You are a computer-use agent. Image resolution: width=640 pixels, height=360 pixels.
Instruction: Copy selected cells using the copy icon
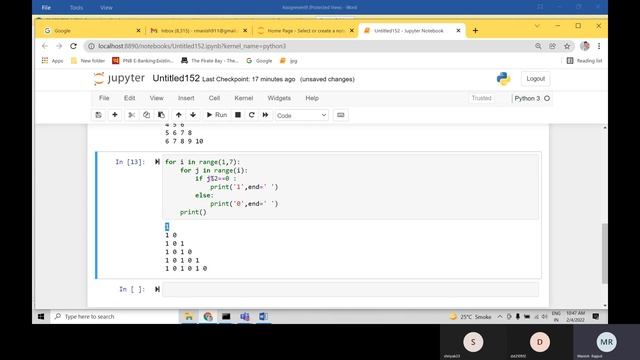[x=146, y=115]
